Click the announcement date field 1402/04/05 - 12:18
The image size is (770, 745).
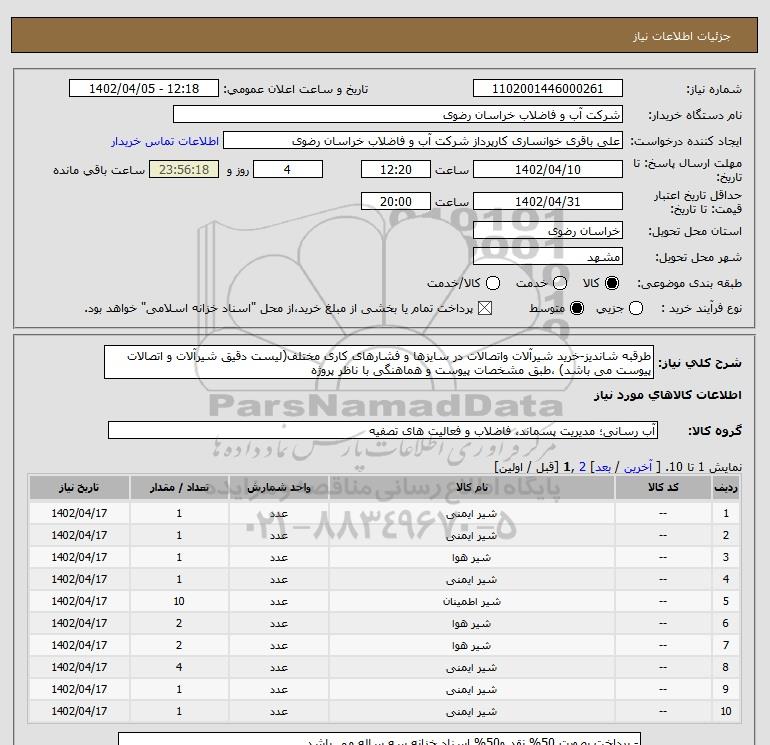[x=144, y=88]
